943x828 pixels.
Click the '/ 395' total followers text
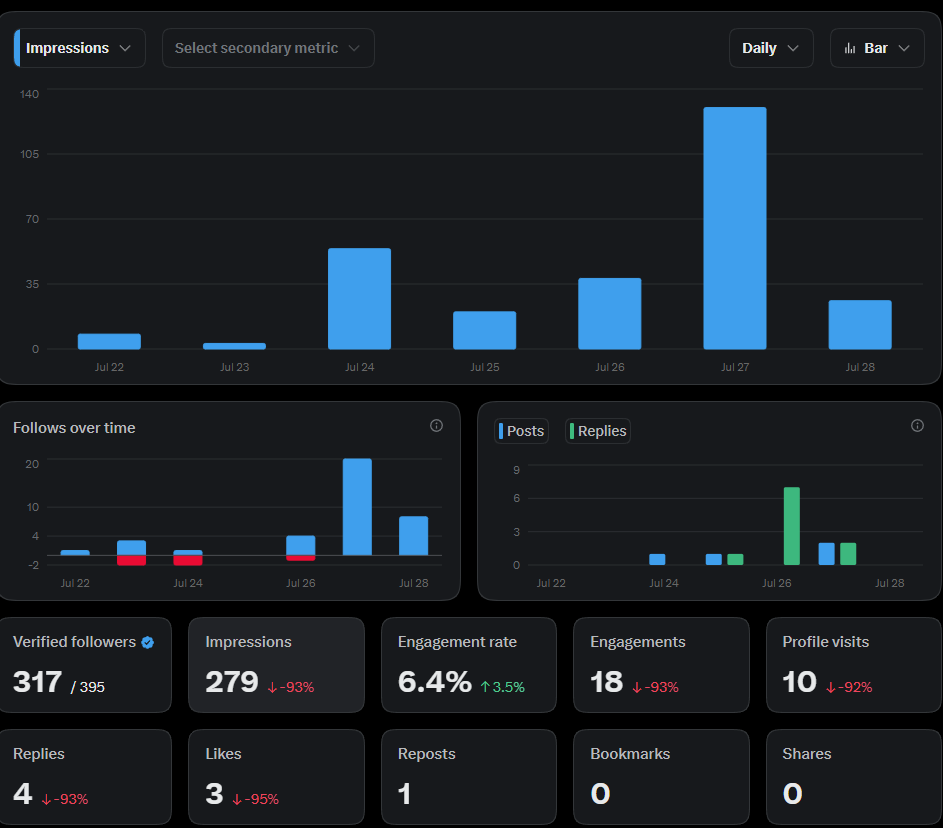pyautogui.click(x=88, y=687)
